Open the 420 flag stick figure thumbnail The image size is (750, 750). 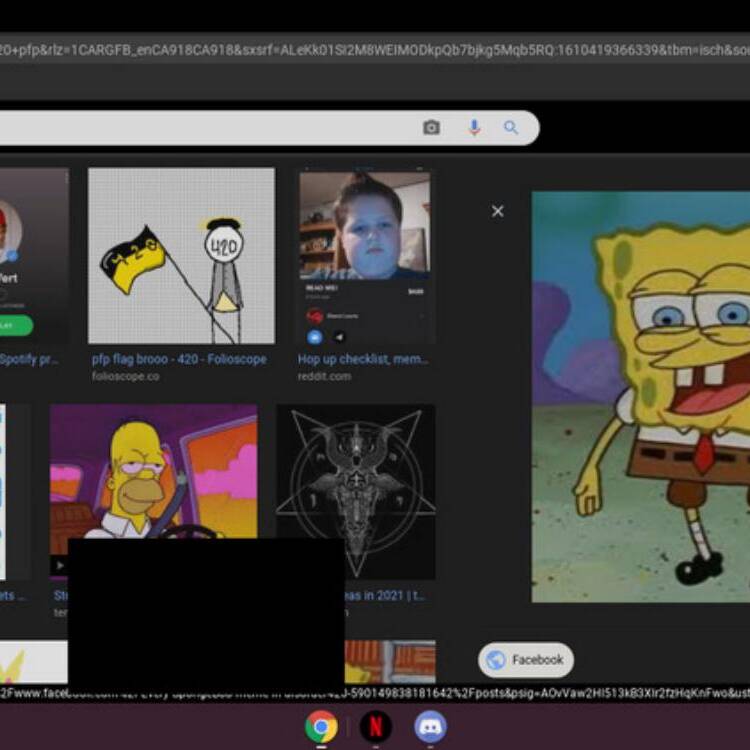181,255
